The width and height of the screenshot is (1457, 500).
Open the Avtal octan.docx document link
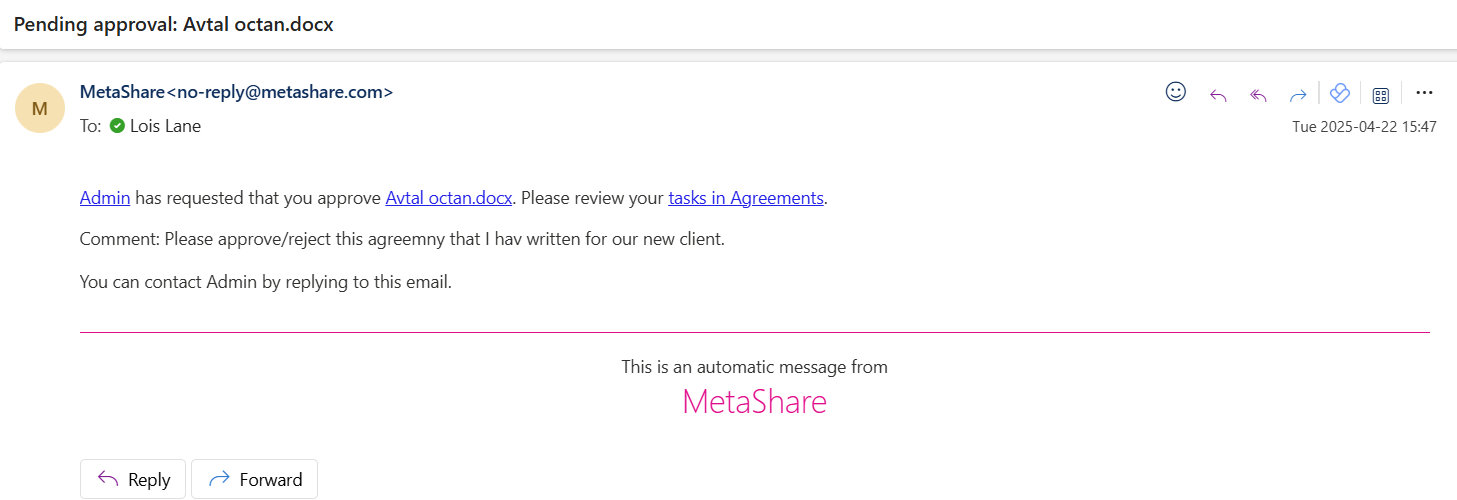pos(449,198)
